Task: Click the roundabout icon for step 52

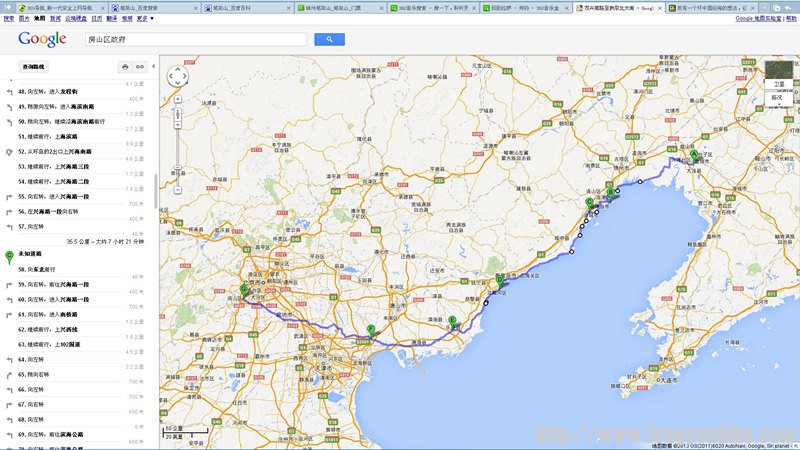Action: 9,151
